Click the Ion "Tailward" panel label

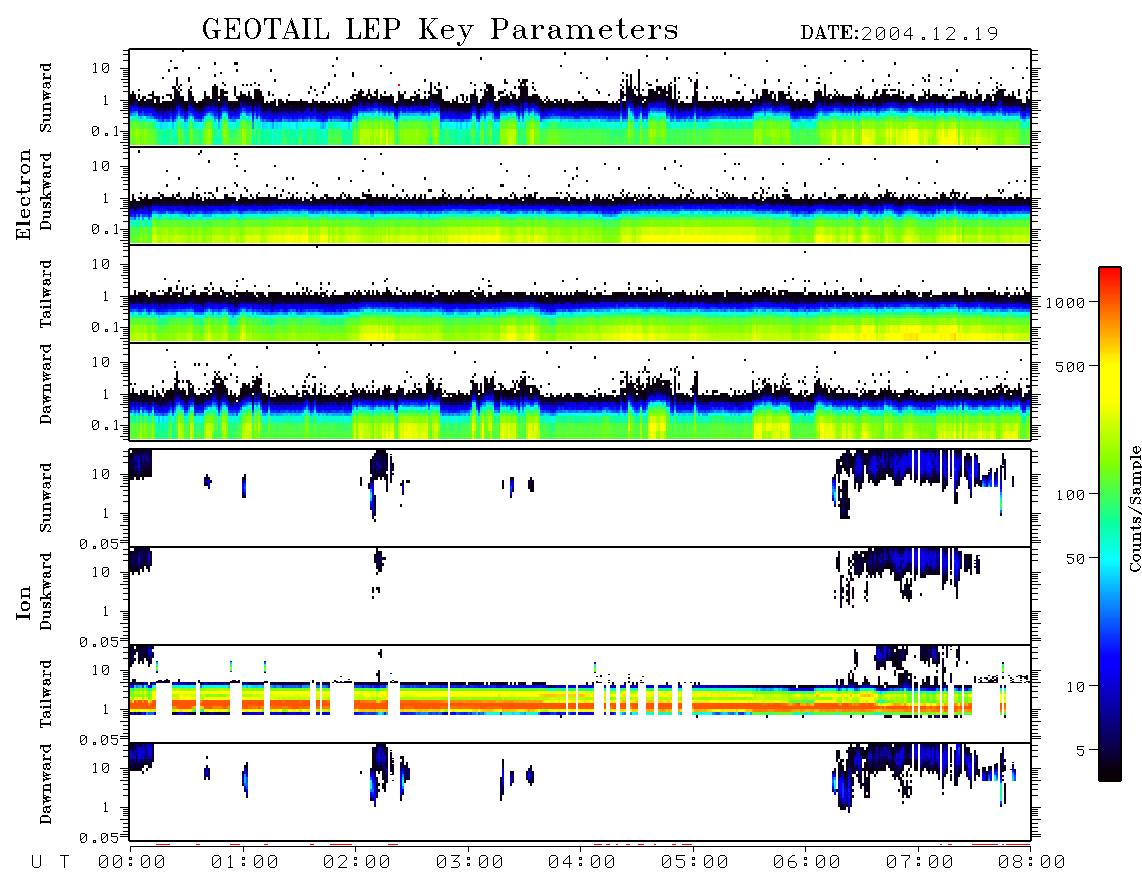click(x=46, y=694)
